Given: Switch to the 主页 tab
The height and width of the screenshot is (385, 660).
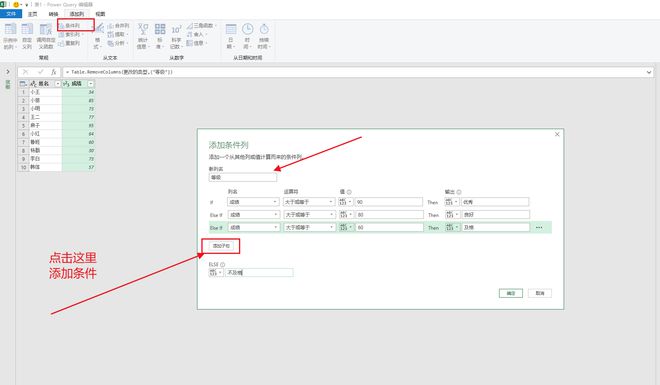Looking at the screenshot, I should pyautogui.click(x=32, y=14).
